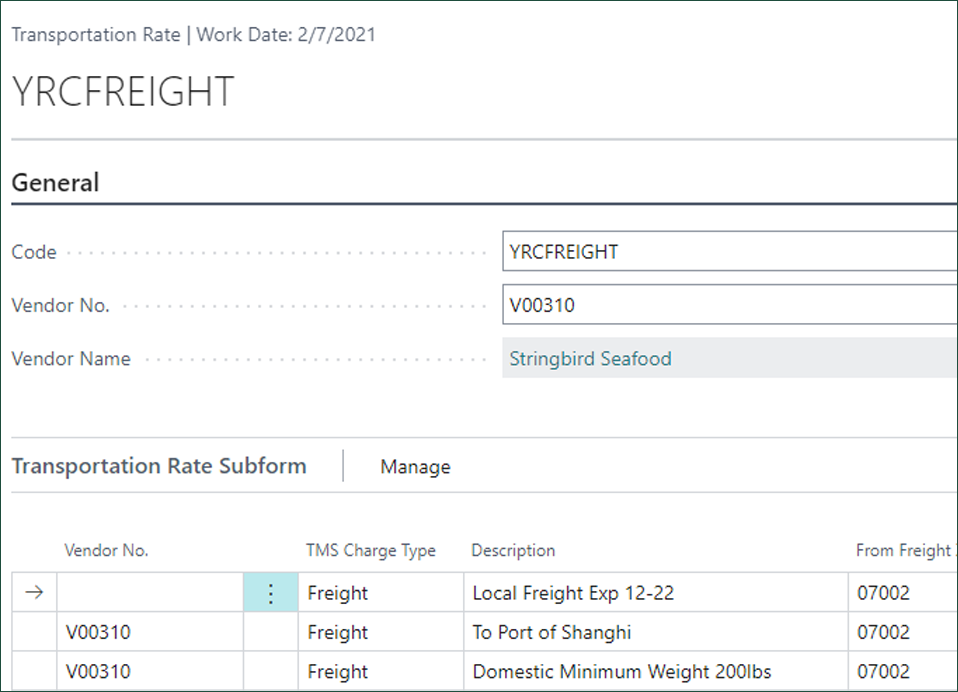This screenshot has width=958, height=692.
Task: Select the empty Vendor No. cell in the first row
Action: click(150, 592)
